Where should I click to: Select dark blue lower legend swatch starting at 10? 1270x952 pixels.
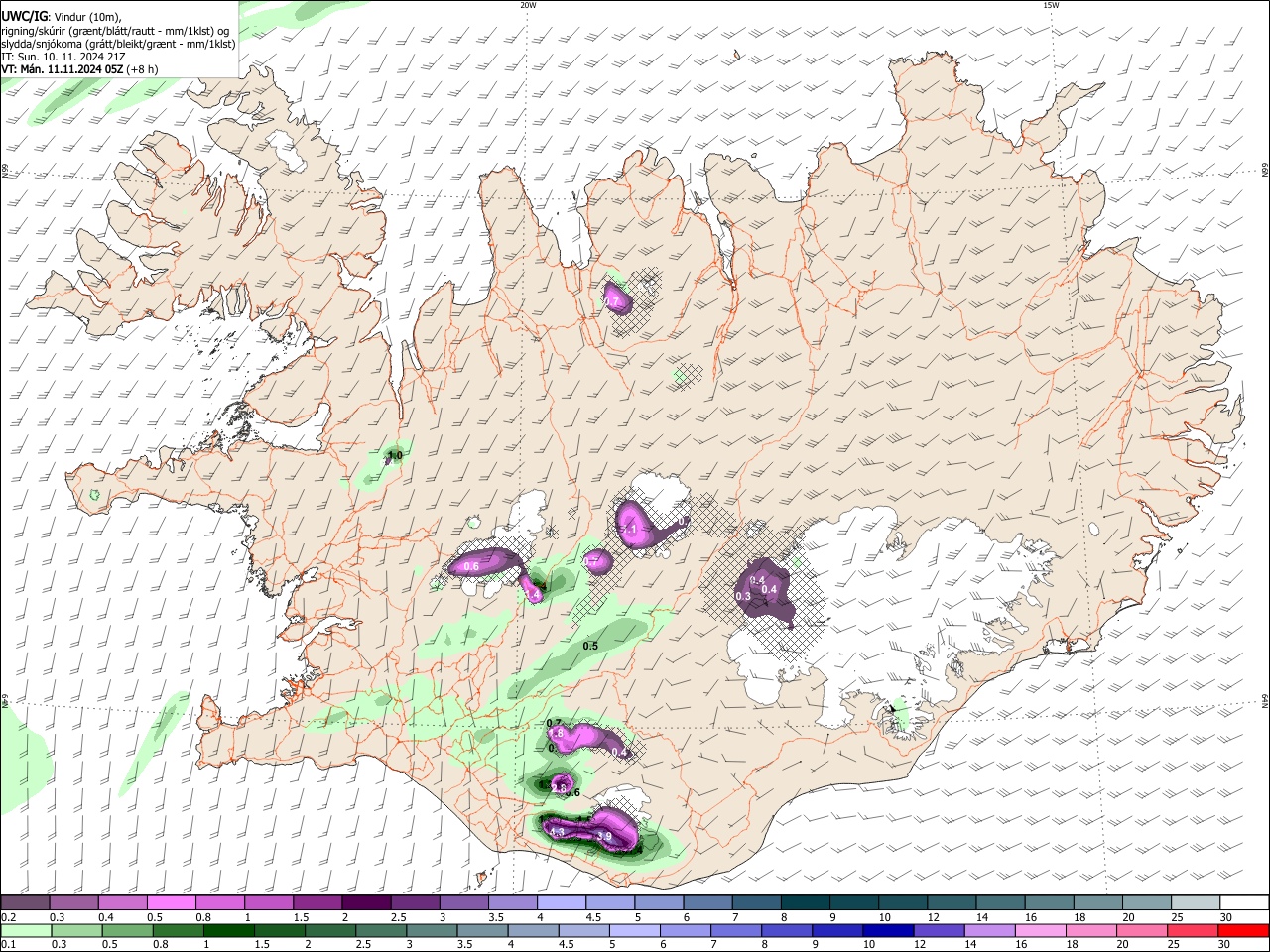tap(888, 930)
